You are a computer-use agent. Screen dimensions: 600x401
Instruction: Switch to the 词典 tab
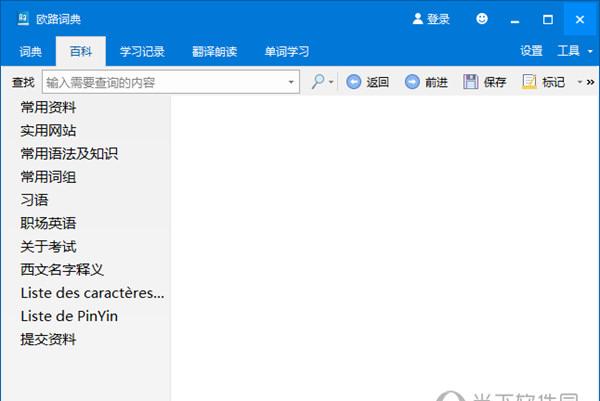(x=31, y=51)
